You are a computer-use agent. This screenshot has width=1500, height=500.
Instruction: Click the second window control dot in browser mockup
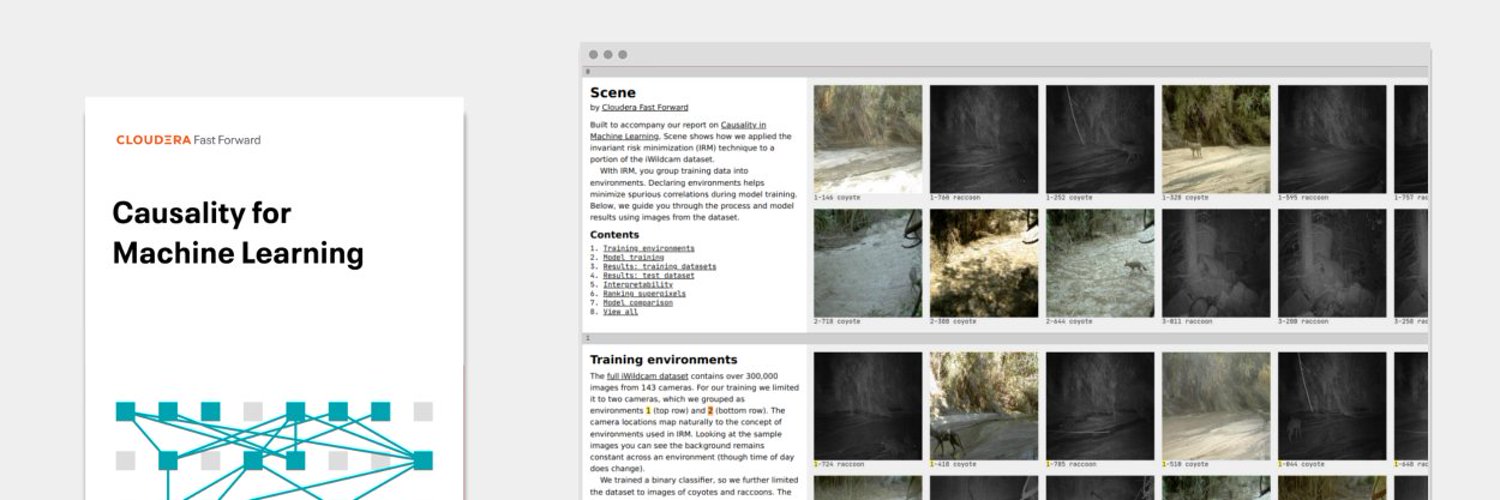pos(607,55)
